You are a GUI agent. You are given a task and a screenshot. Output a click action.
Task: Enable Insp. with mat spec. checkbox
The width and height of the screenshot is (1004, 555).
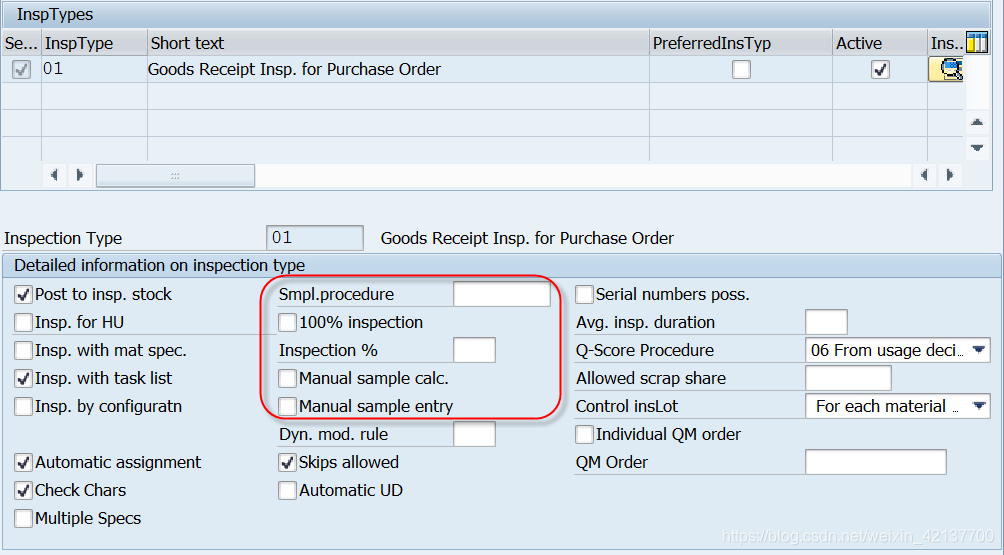[23, 350]
